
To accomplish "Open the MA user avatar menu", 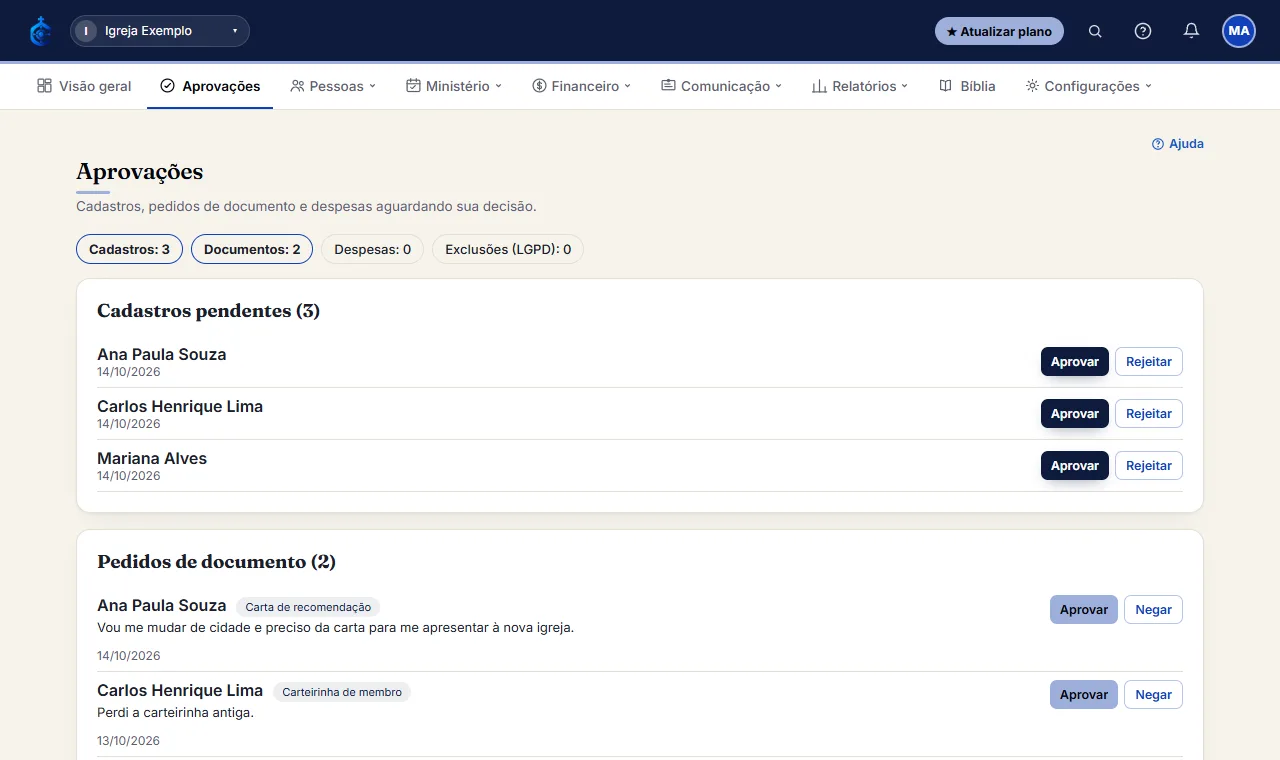I will [x=1239, y=31].
